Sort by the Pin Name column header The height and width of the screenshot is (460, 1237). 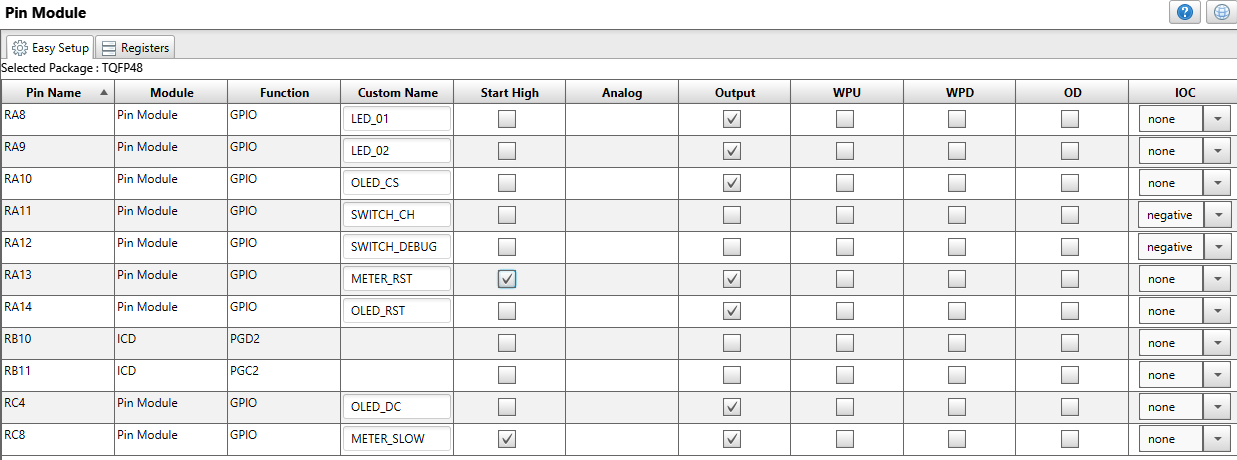coord(57,93)
